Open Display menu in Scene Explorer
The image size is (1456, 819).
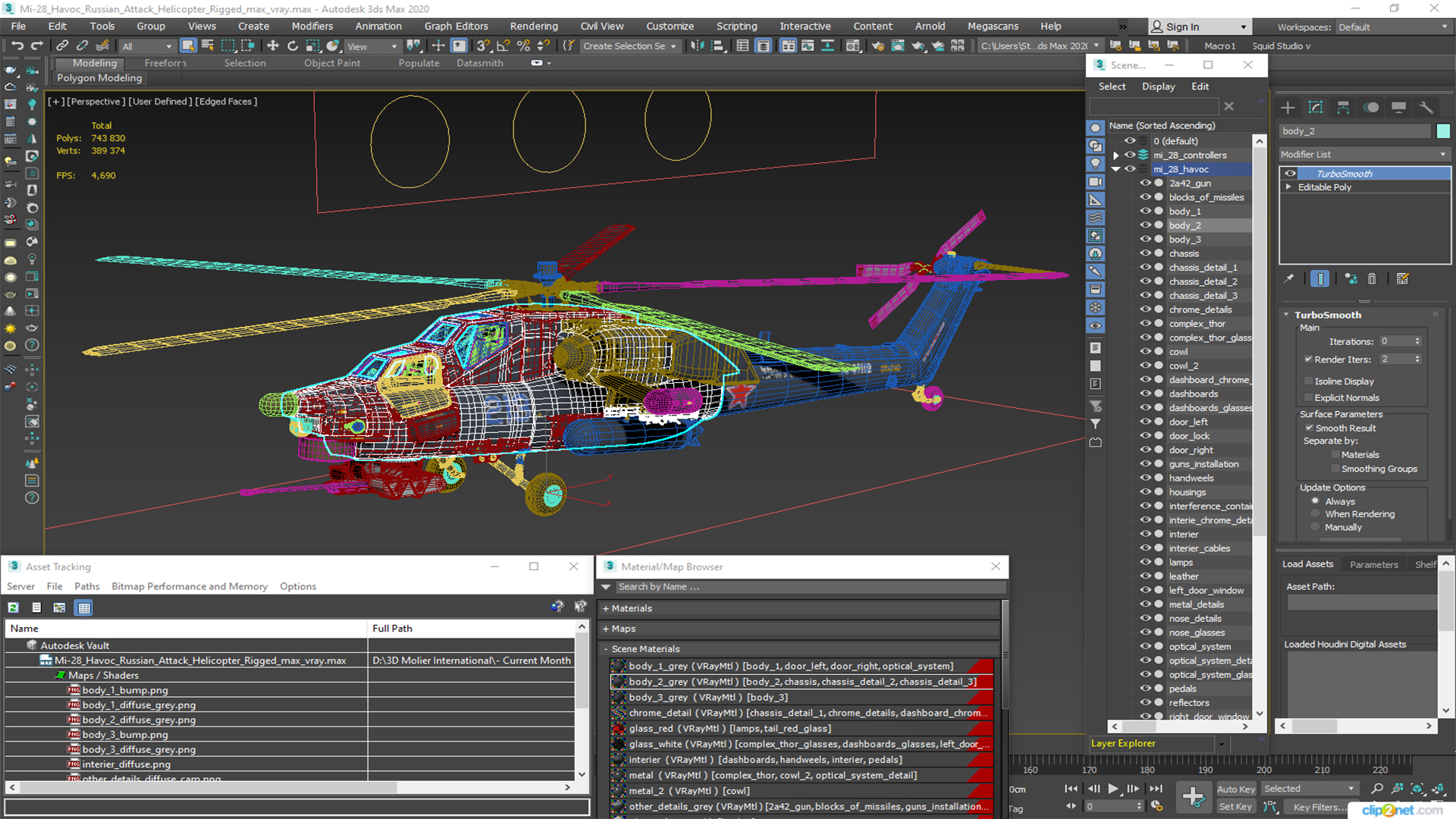(x=1158, y=86)
